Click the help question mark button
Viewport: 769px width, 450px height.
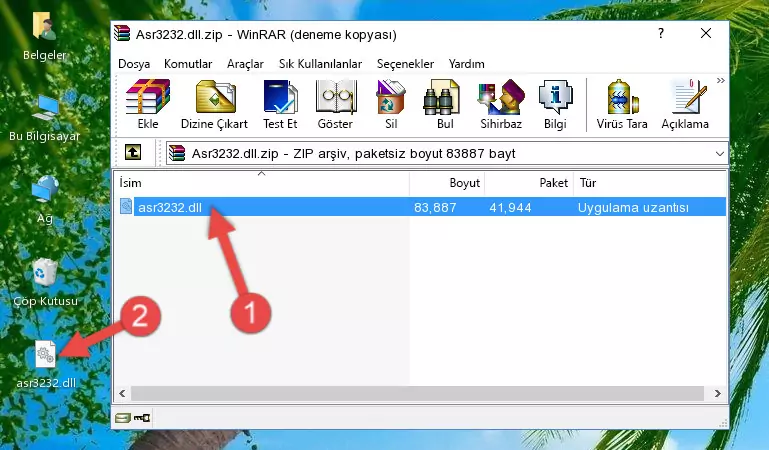coord(661,33)
